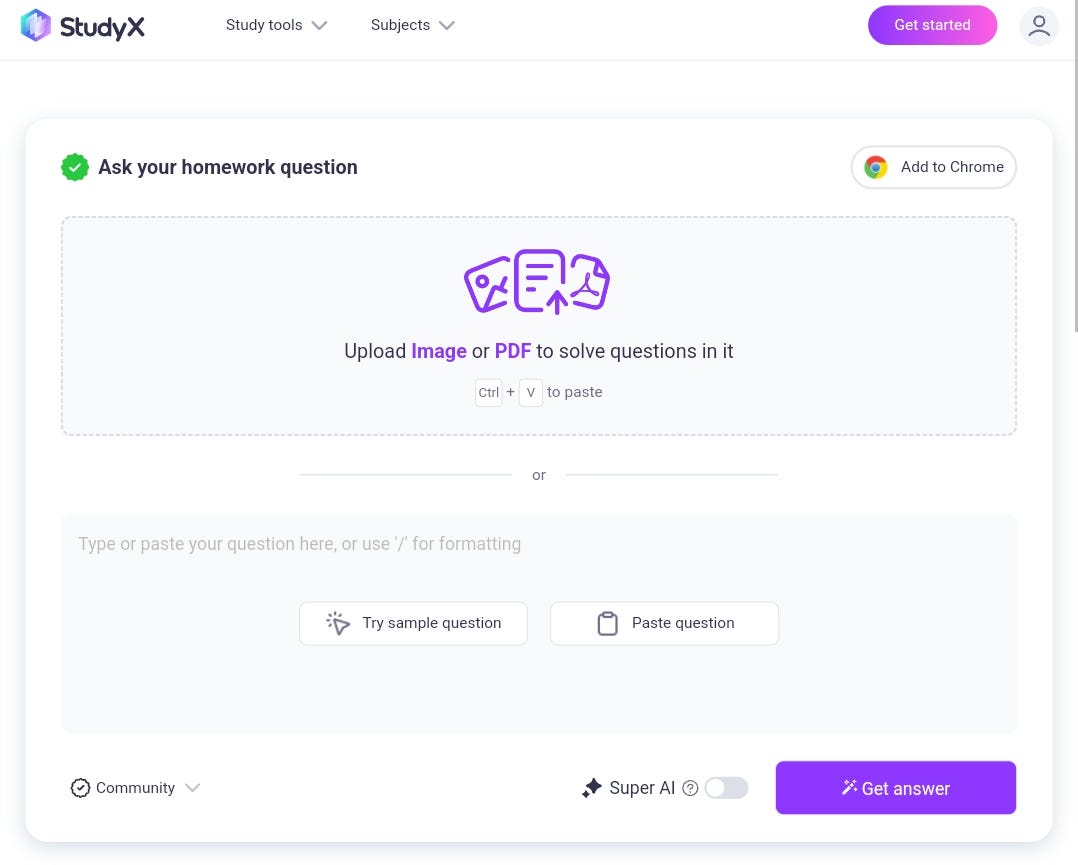Click the clipboard icon on Paste question
The image size is (1078, 865).
(x=608, y=622)
